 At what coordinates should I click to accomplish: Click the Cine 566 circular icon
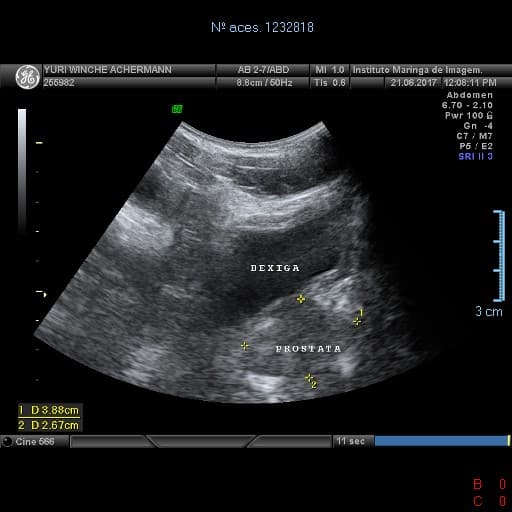pos(7,441)
